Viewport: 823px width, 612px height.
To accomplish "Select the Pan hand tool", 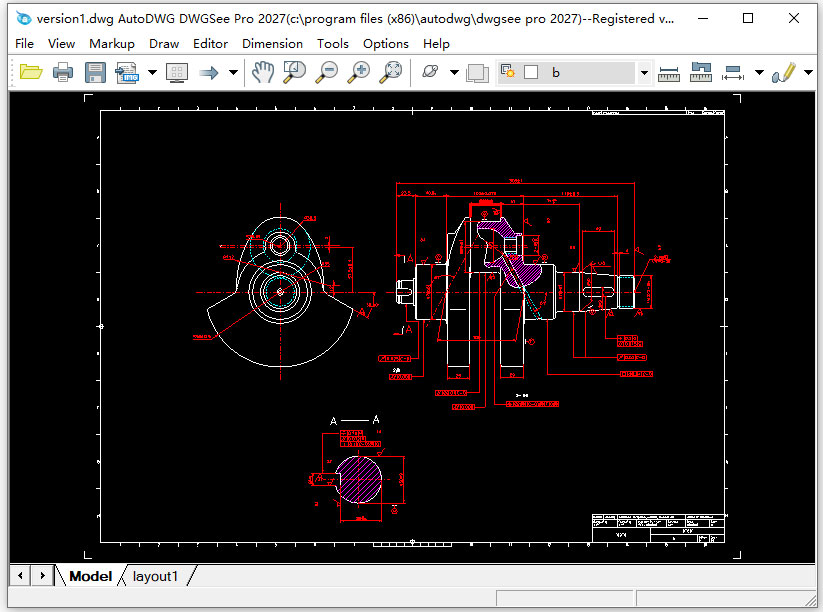I will tap(262, 72).
